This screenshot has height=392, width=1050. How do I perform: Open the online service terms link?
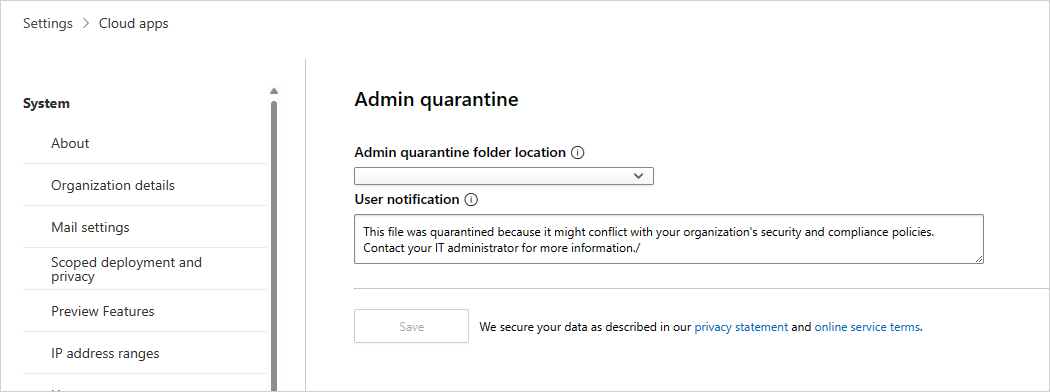pyautogui.click(x=868, y=327)
